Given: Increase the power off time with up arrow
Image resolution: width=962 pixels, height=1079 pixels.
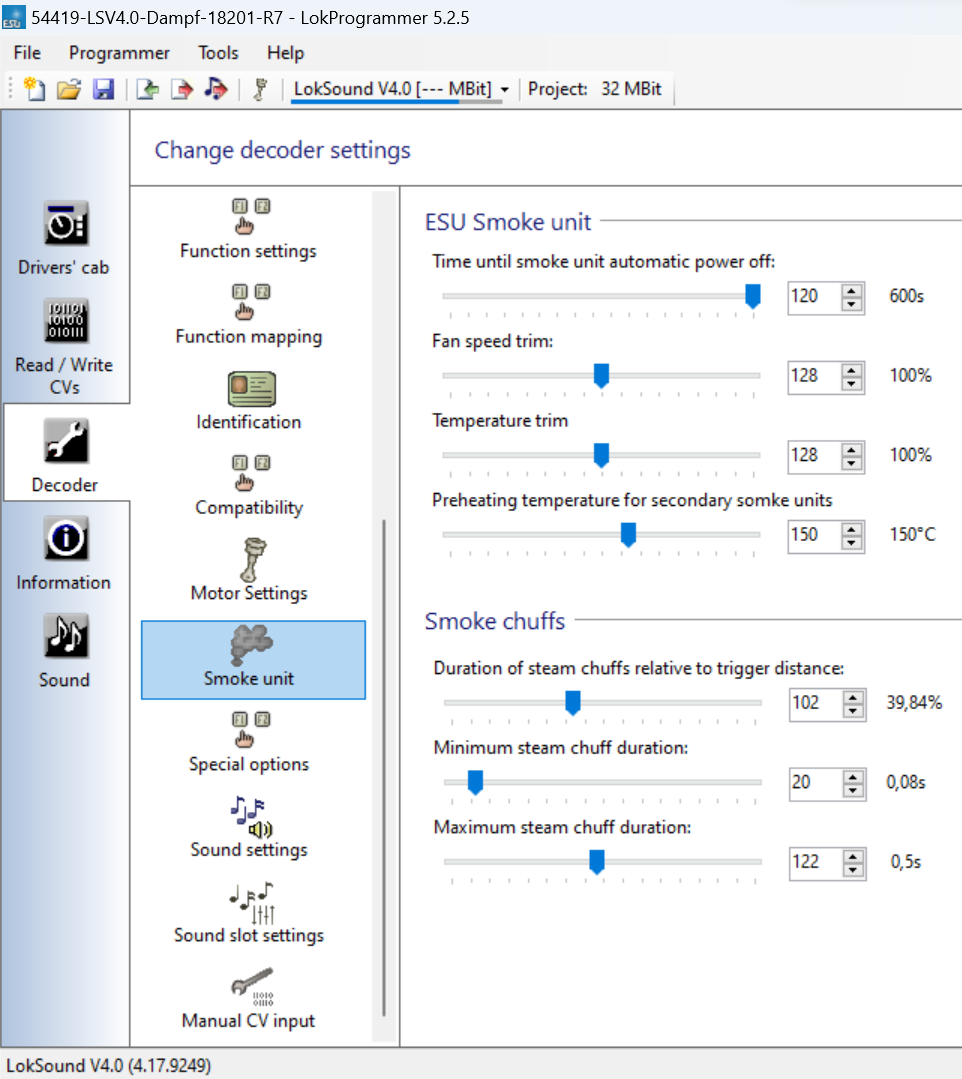Looking at the screenshot, I should coord(852,290).
